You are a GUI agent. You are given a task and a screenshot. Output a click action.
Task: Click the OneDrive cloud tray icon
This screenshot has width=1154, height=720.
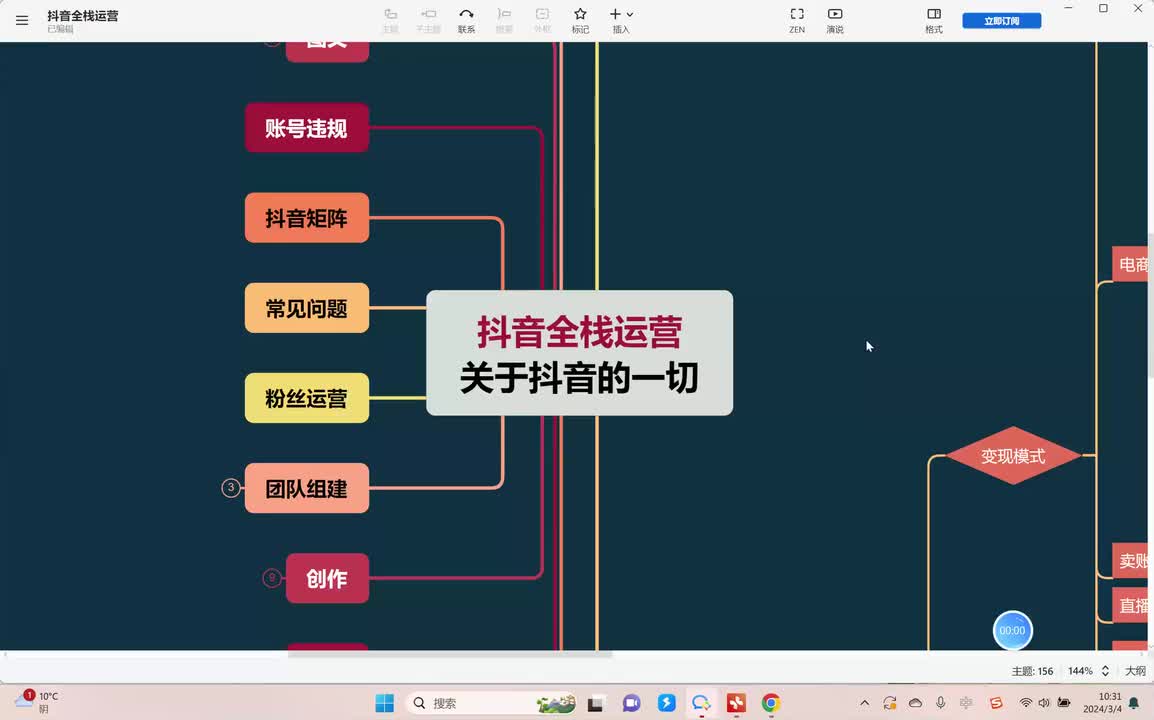coord(915,703)
